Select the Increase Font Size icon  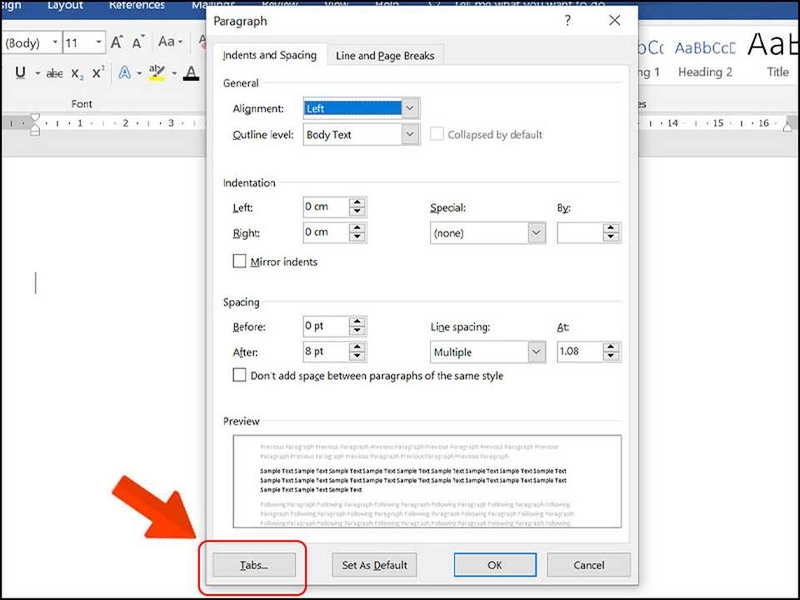pyautogui.click(x=117, y=42)
